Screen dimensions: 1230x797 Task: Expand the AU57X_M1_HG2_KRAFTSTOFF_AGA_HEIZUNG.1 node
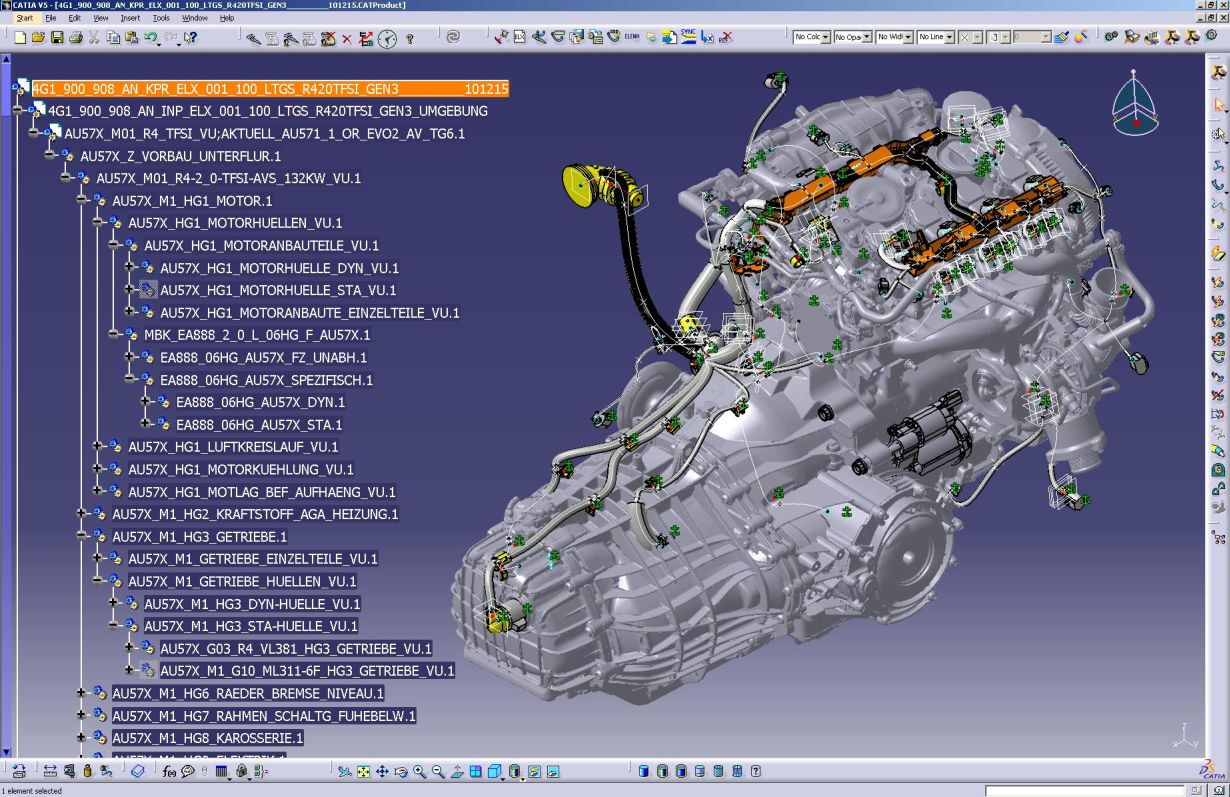82,514
